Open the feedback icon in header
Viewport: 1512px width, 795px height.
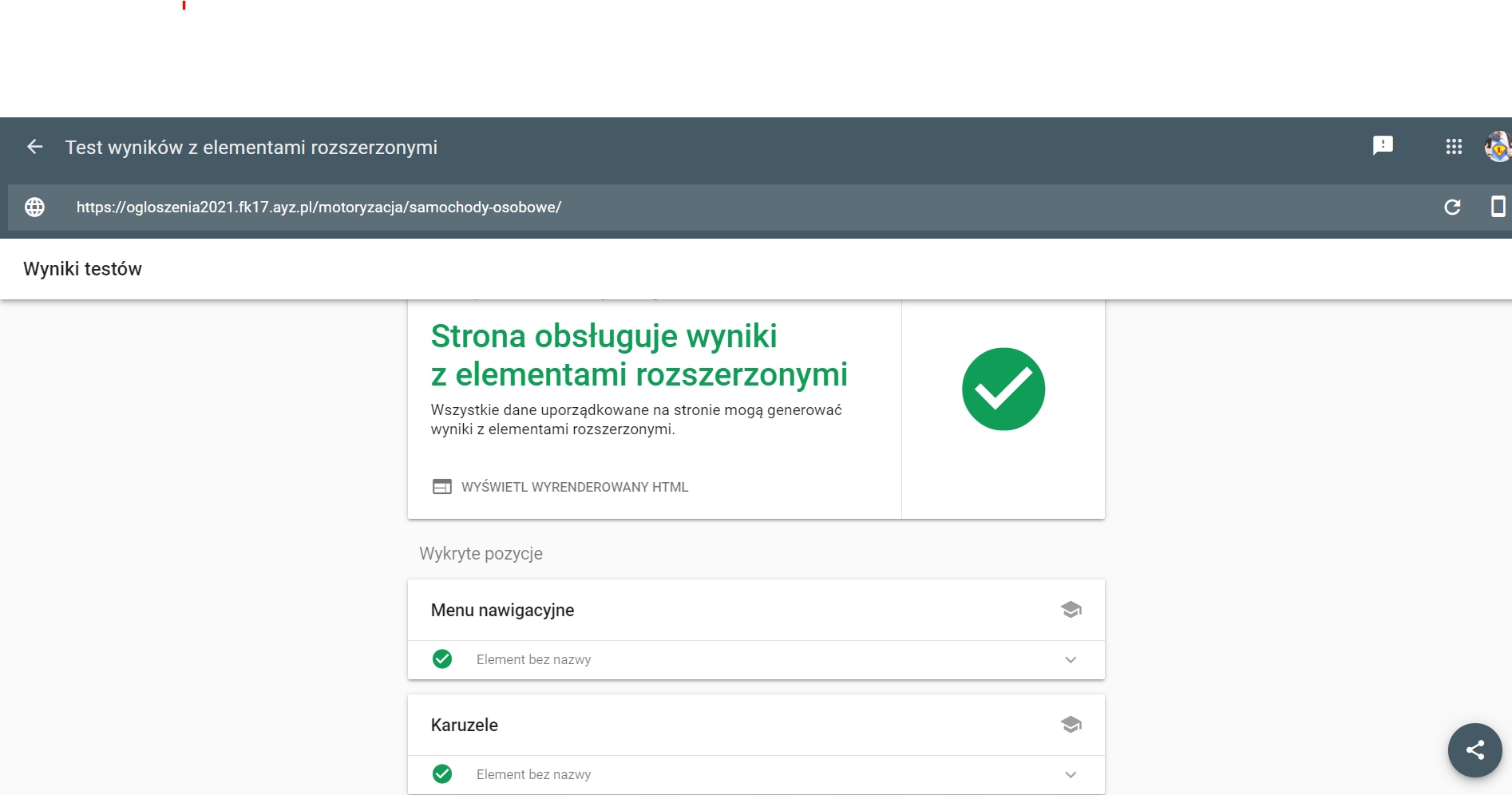coord(1383,145)
